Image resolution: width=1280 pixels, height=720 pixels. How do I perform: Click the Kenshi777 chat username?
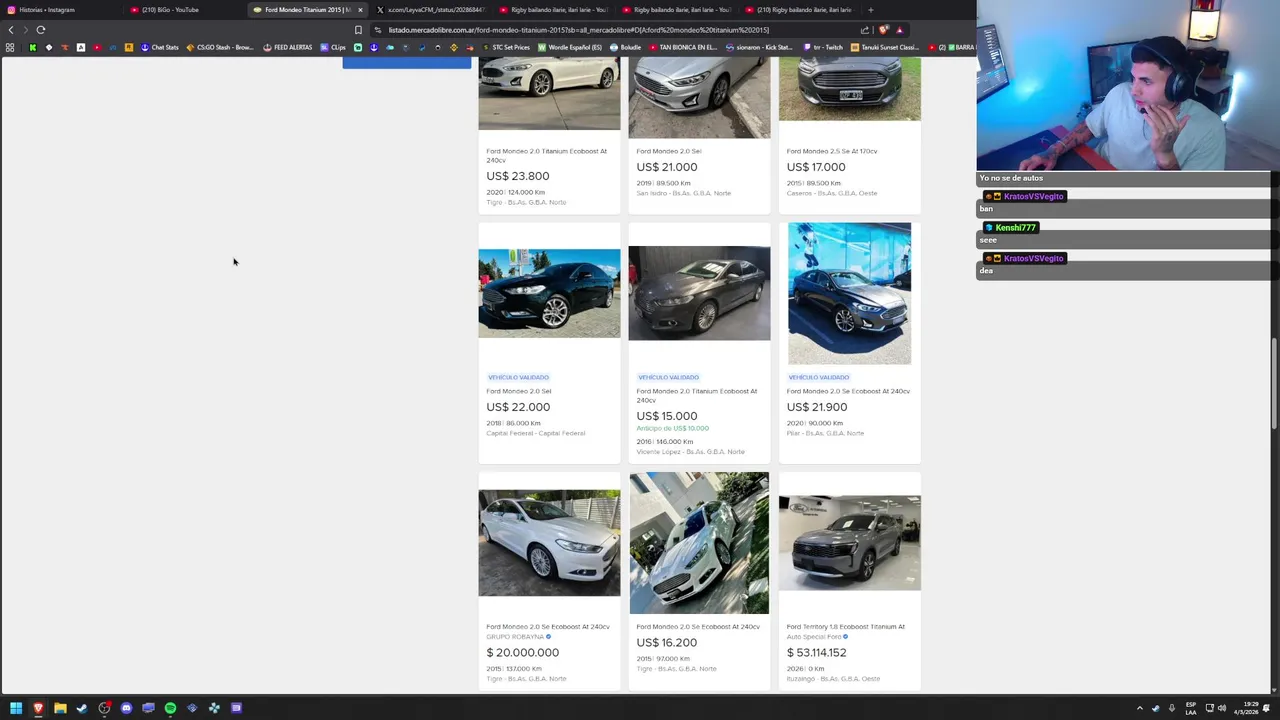(1015, 227)
